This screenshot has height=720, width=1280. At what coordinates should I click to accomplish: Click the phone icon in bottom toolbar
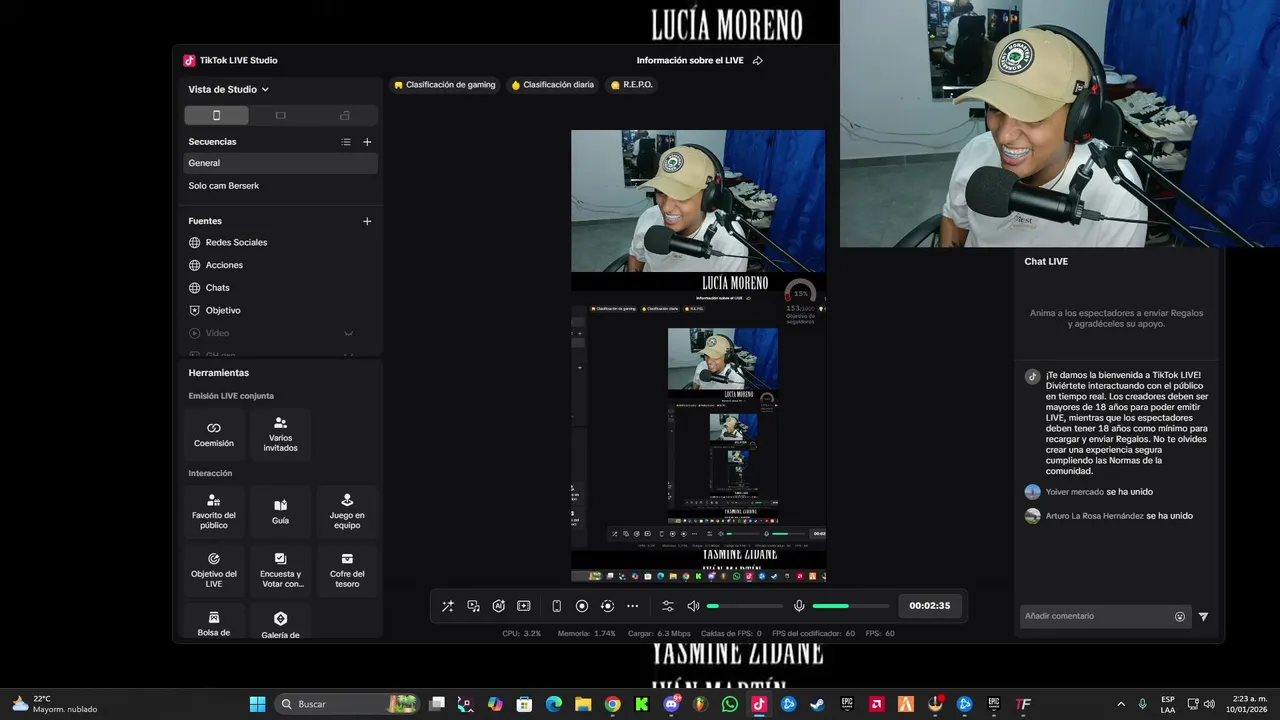point(556,606)
